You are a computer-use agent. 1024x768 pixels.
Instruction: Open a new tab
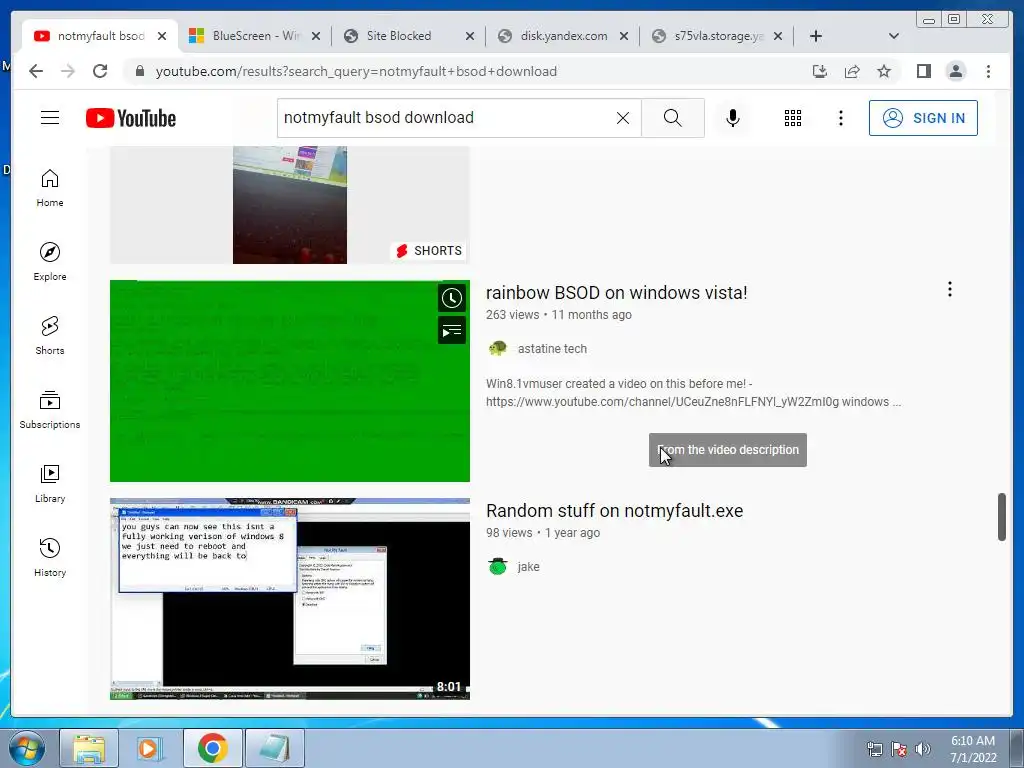coord(816,36)
